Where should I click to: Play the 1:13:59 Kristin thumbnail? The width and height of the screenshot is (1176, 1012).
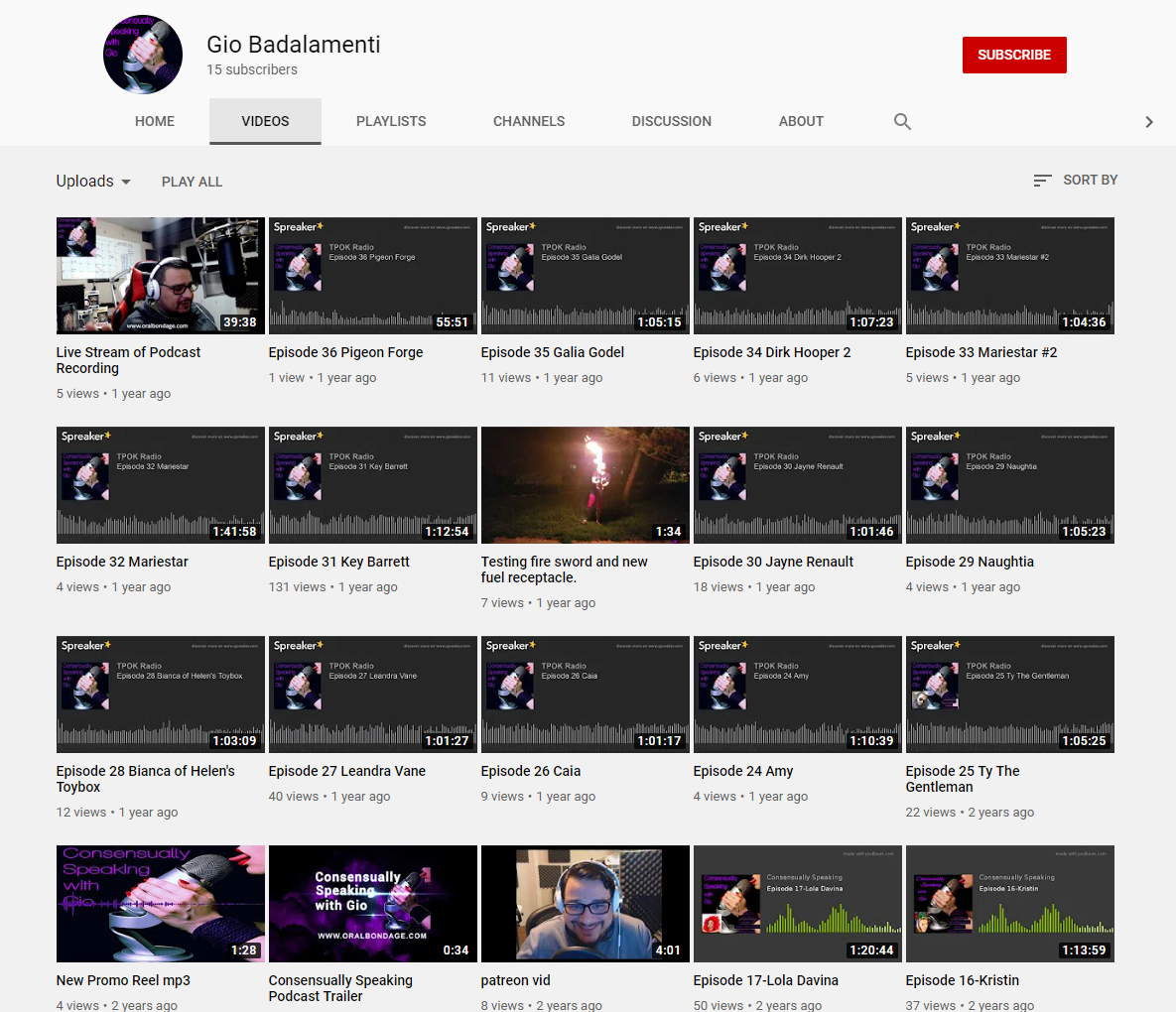(1009, 903)
